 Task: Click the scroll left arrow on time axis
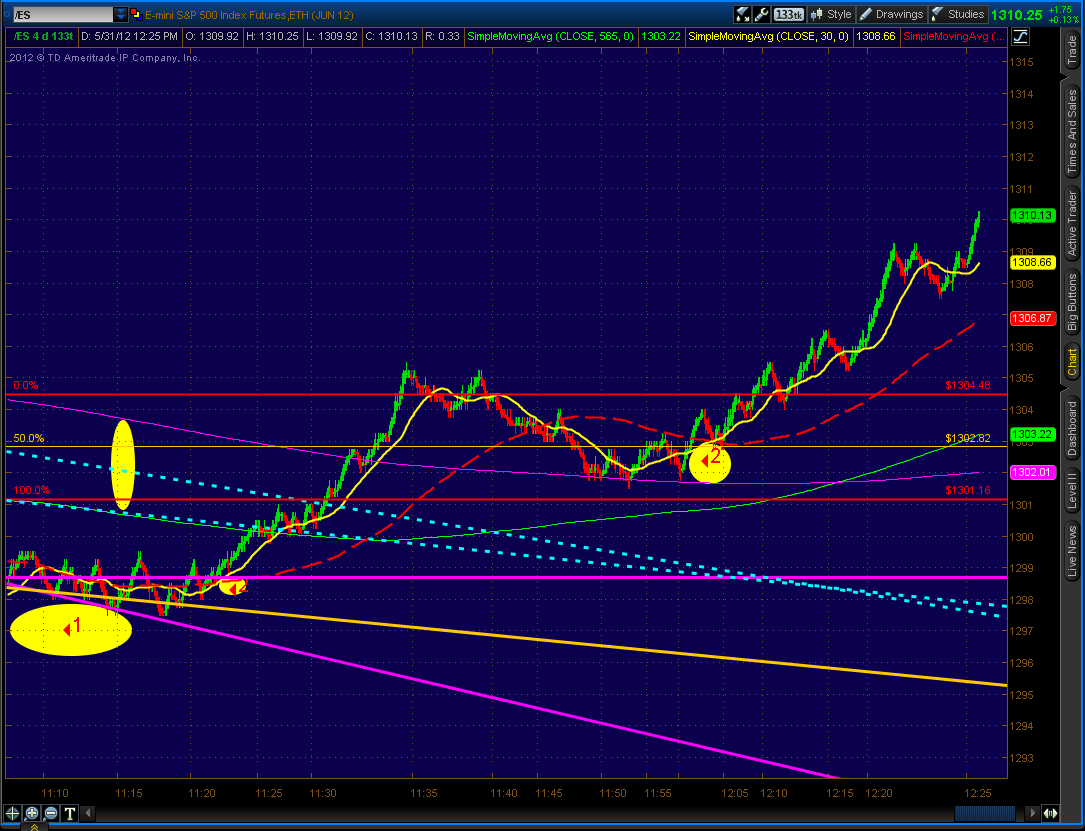tap(87, 814)
